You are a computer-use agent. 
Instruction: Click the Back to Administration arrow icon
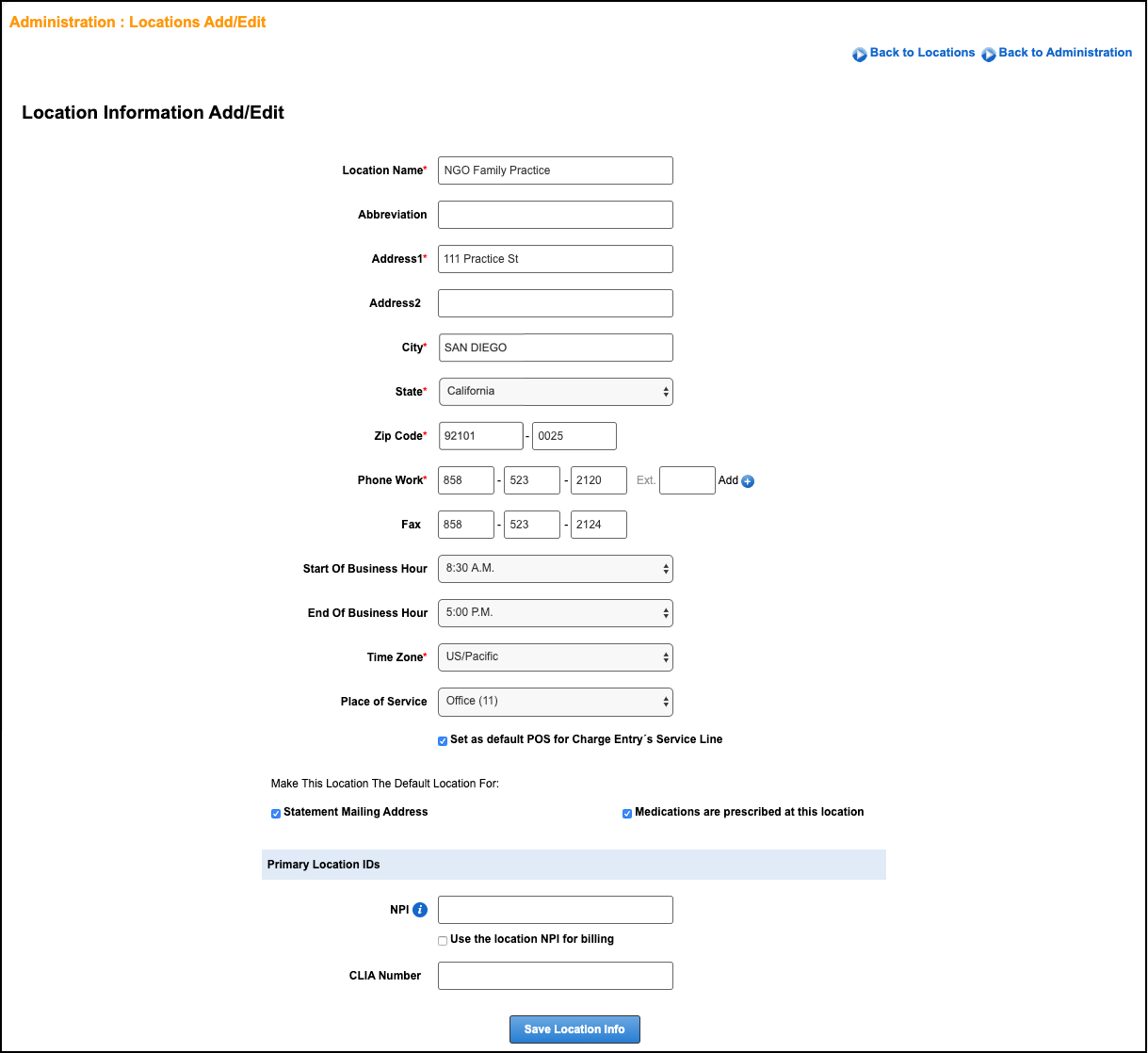(x=989, y=55)
